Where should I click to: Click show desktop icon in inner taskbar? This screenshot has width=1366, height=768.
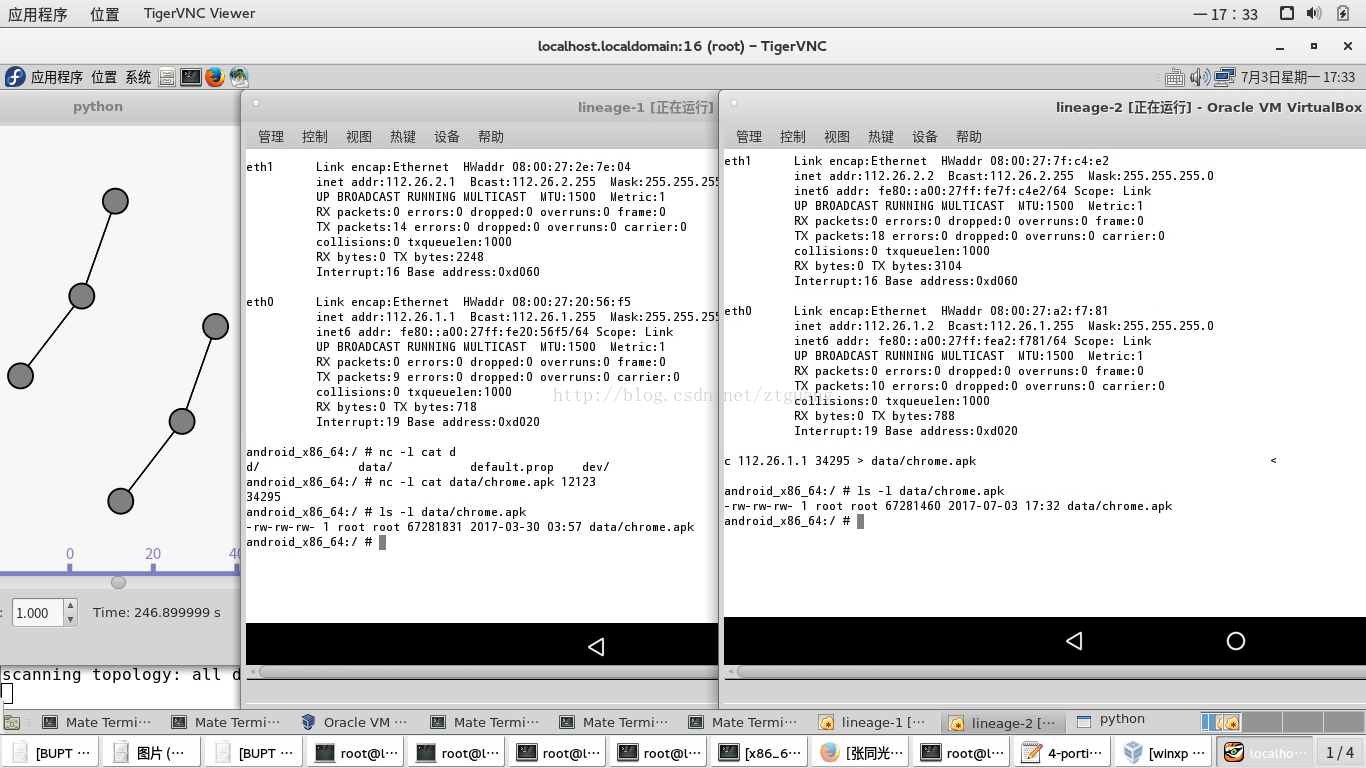[x=11, y=722]
